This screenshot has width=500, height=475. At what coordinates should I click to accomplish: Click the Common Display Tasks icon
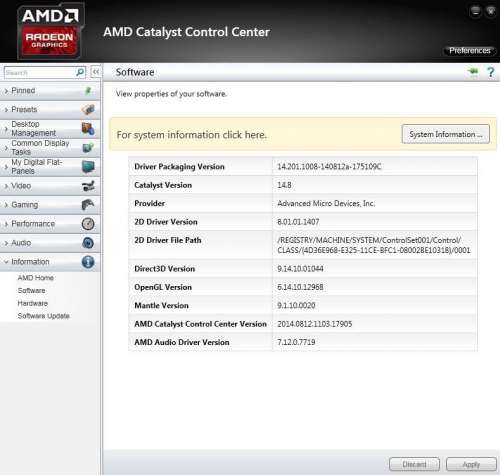[88, 147]
